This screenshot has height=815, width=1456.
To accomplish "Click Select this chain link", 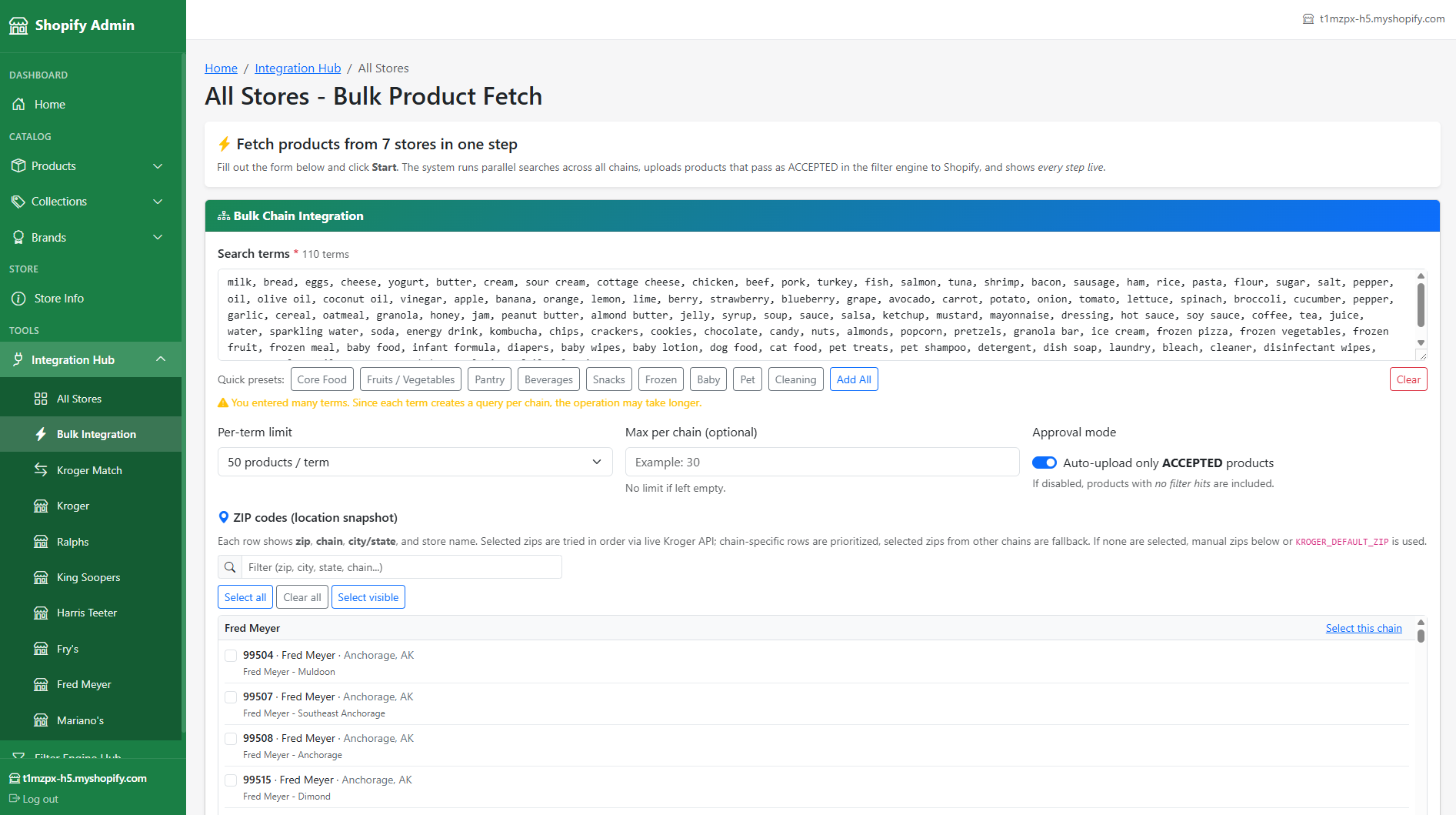I will 1364,629.
